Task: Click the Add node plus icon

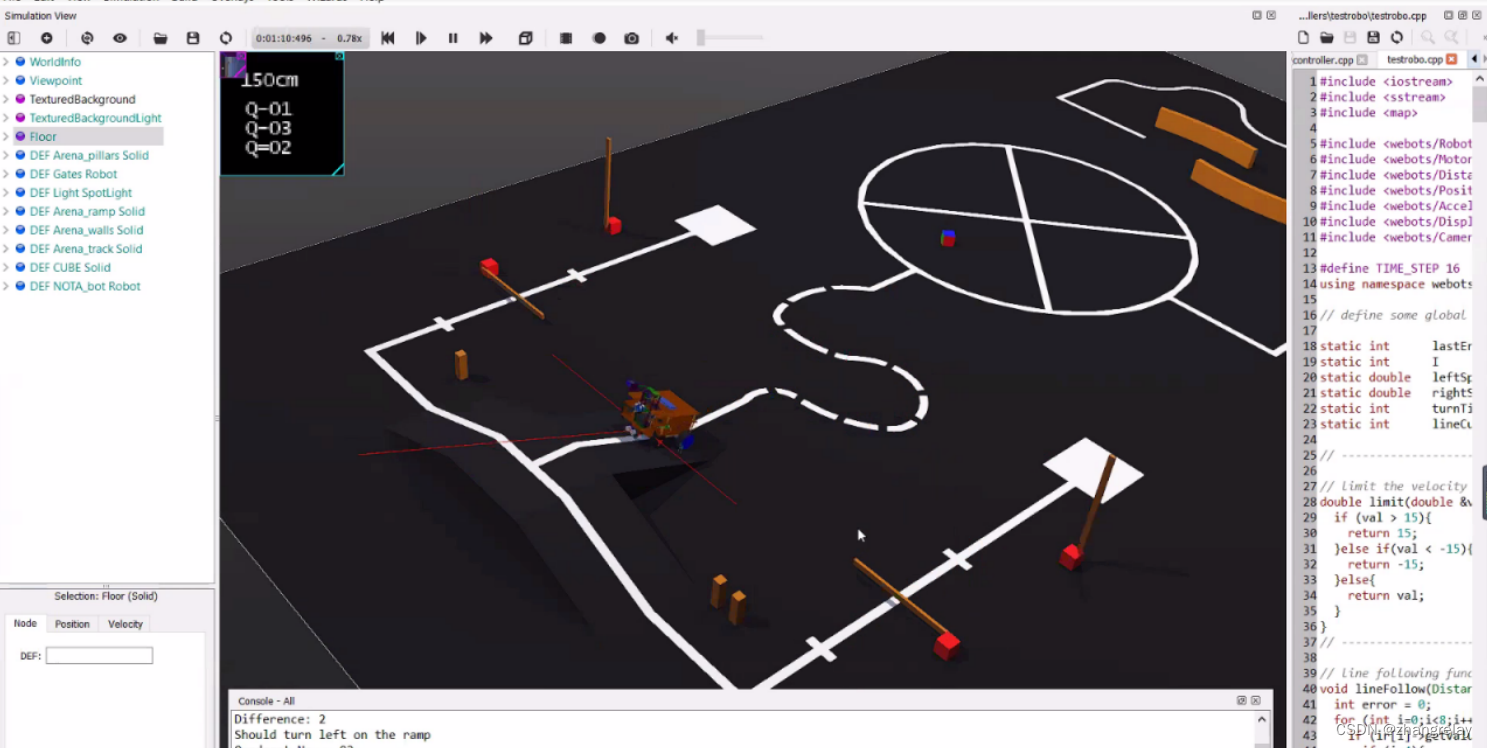Action: (x=46, y=38)
